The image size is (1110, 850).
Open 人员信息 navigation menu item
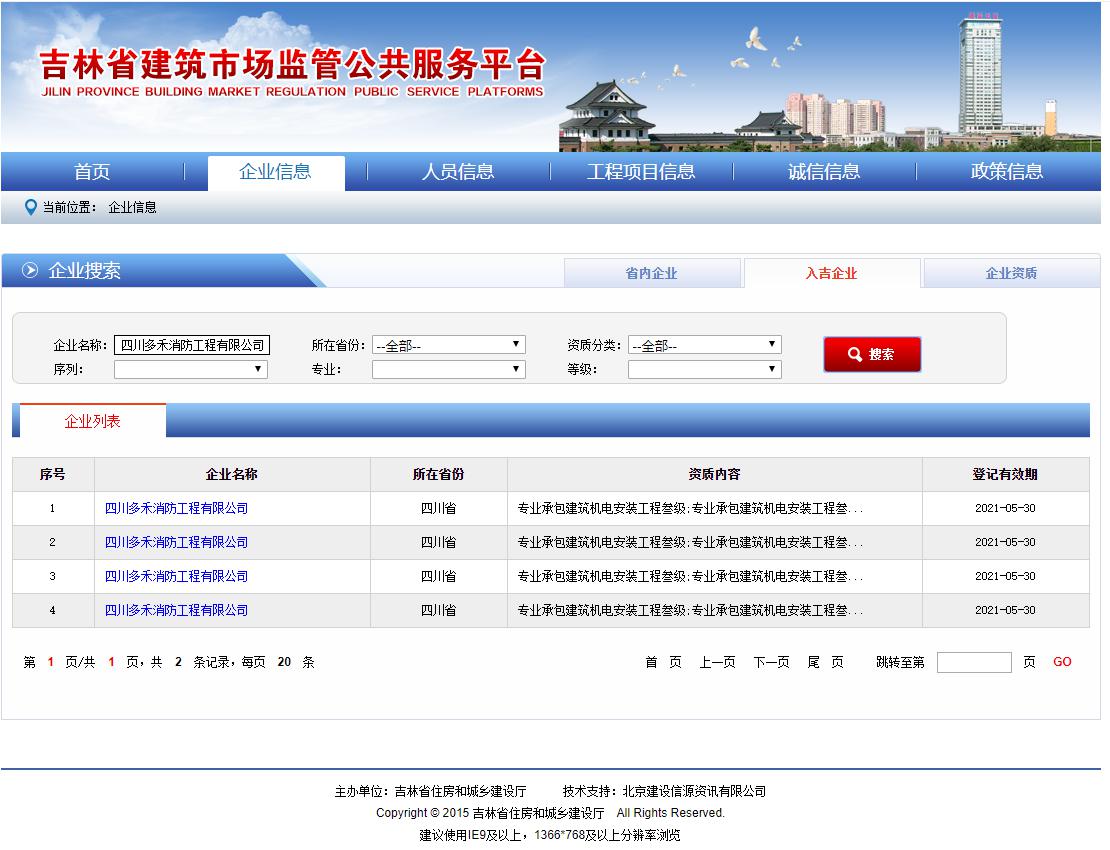(458, 172)
